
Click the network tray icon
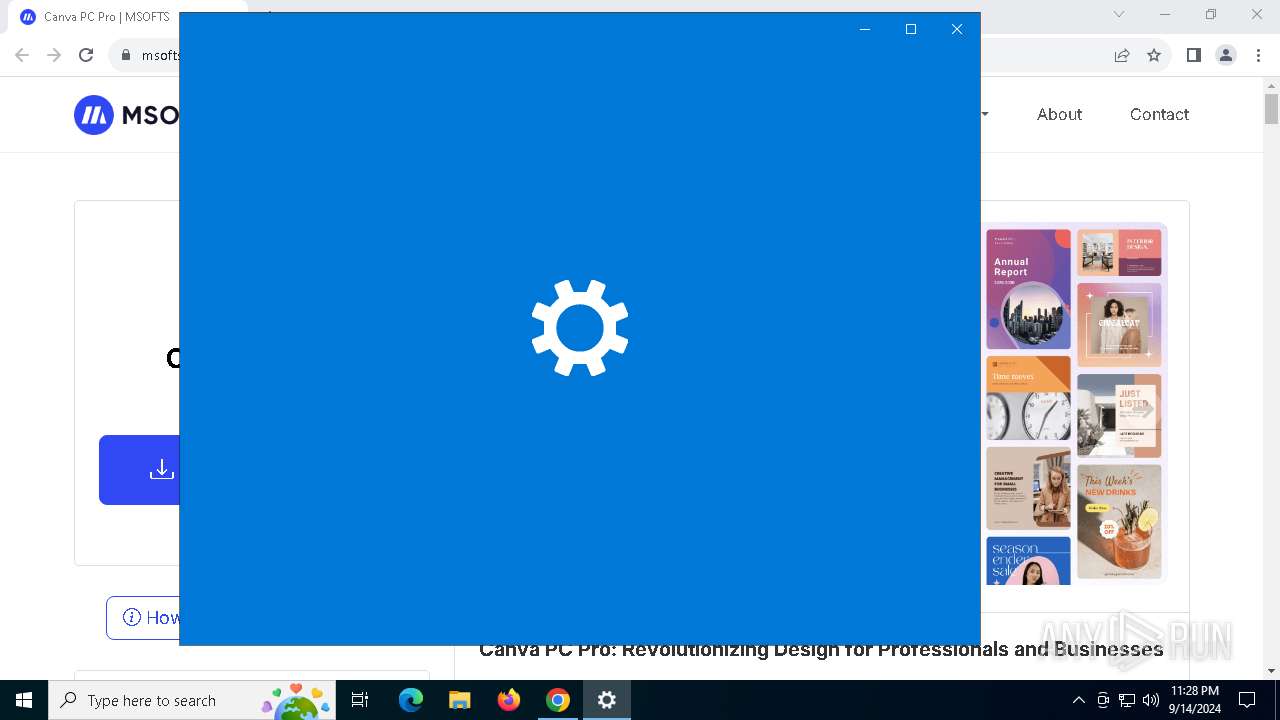coord(1127,700)
